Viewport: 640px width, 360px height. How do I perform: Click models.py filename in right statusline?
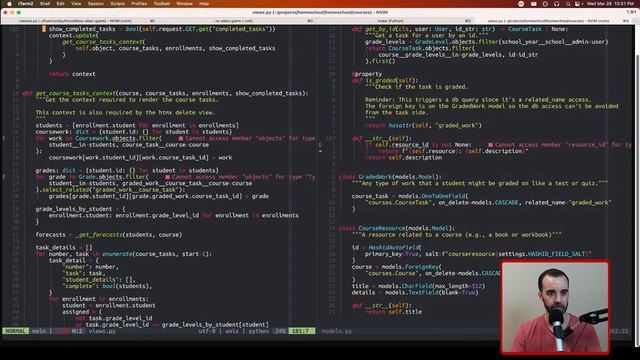pos(336,331)
